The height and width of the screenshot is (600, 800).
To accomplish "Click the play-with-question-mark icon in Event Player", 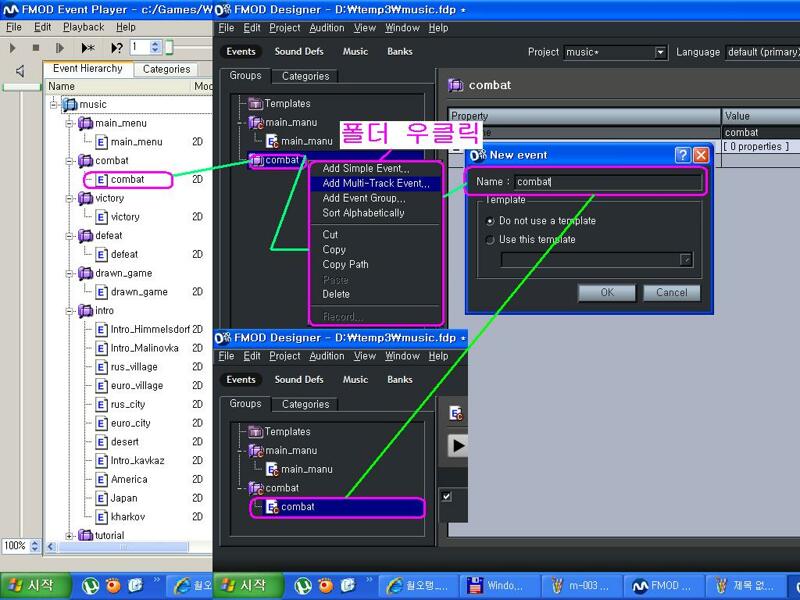I will 117,48.
